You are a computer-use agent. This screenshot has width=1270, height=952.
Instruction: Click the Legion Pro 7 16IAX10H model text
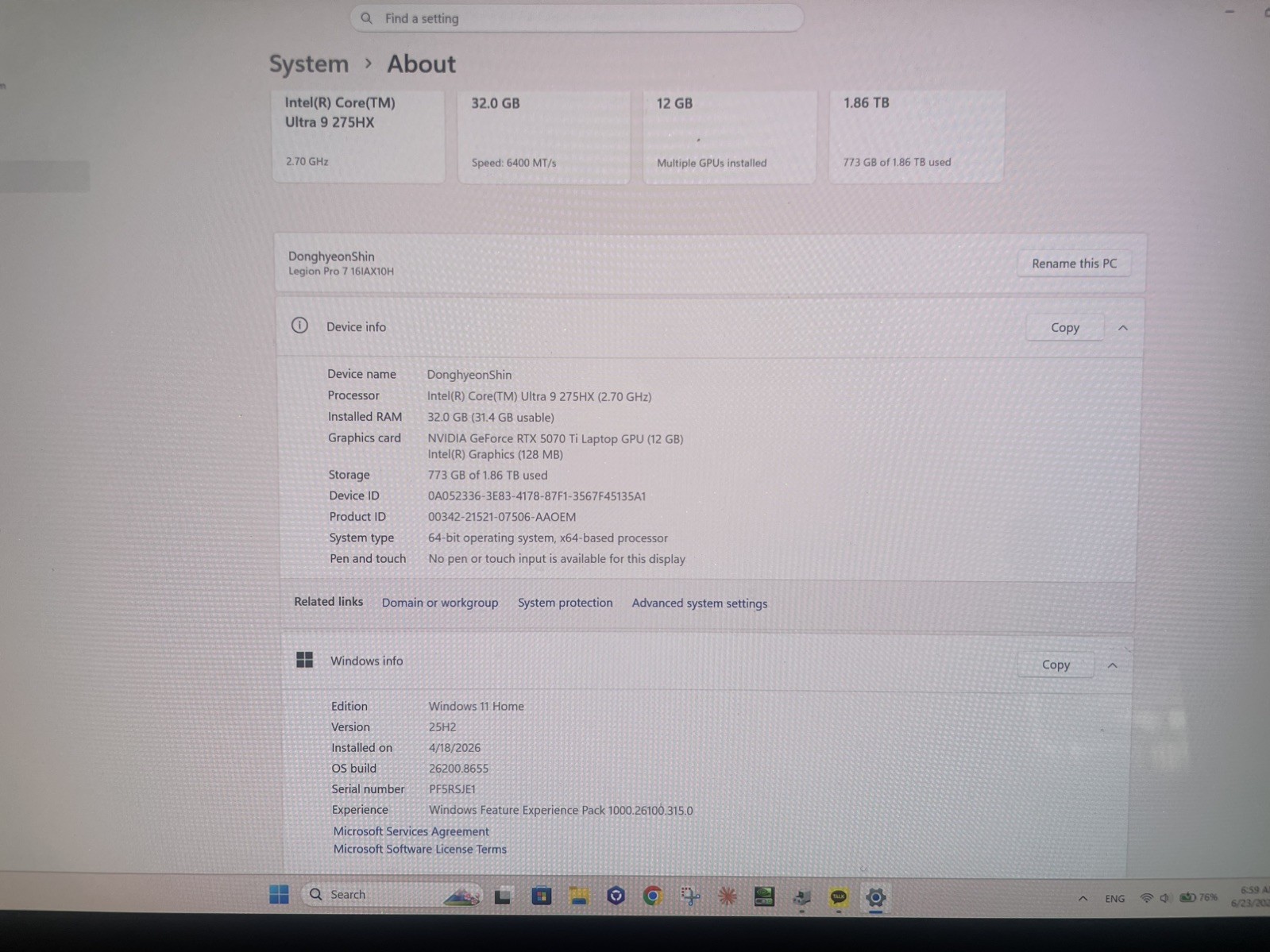click(x=341, y=272)
